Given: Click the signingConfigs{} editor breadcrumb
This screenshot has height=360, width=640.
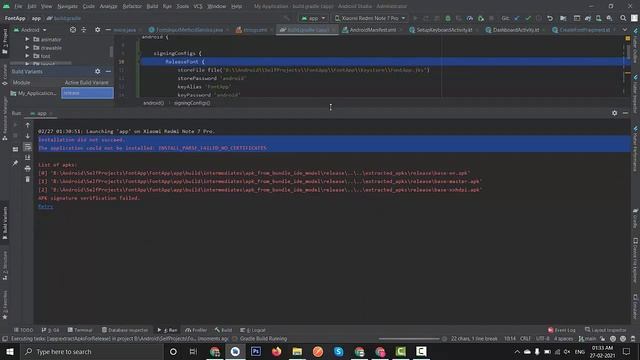Looking at the screenshot, I should coord(192,103).
